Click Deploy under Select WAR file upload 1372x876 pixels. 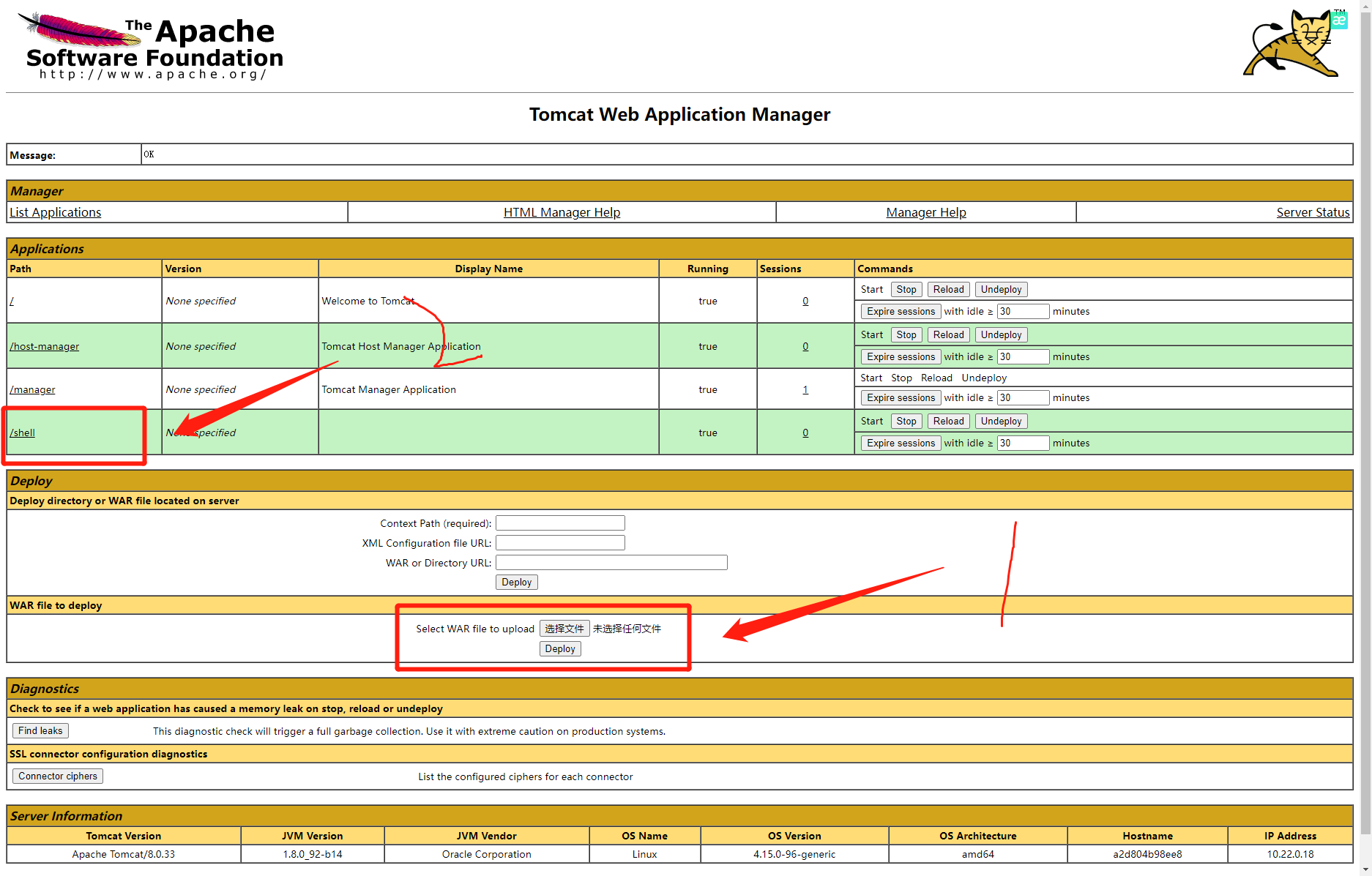click(560, 649)
